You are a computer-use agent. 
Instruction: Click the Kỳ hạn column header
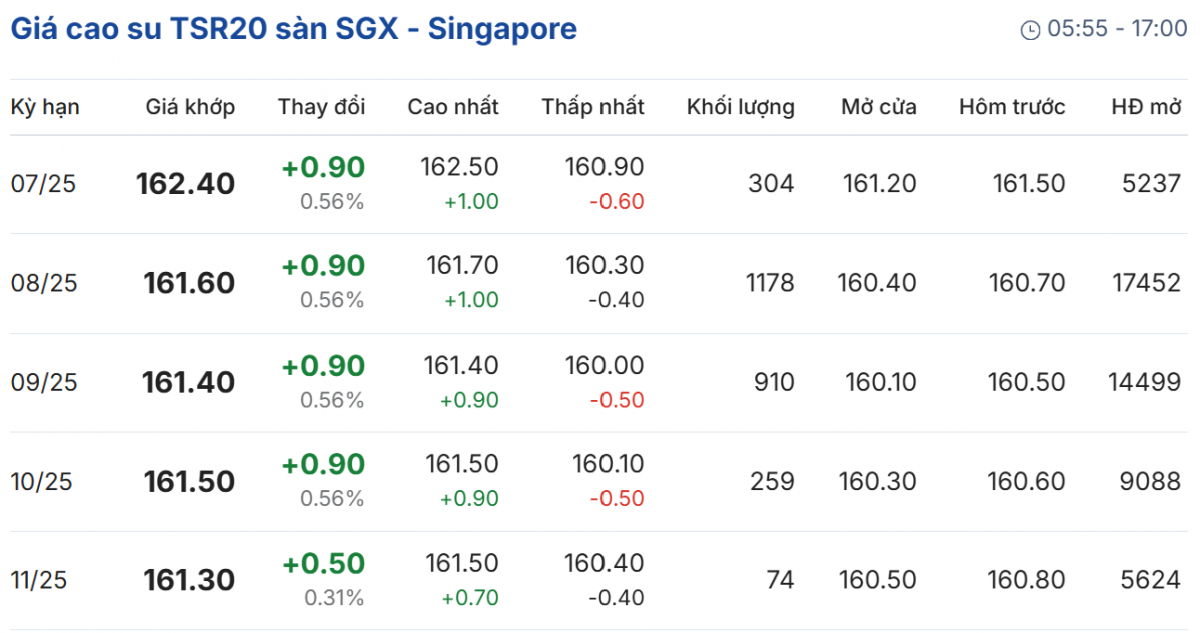45,107
